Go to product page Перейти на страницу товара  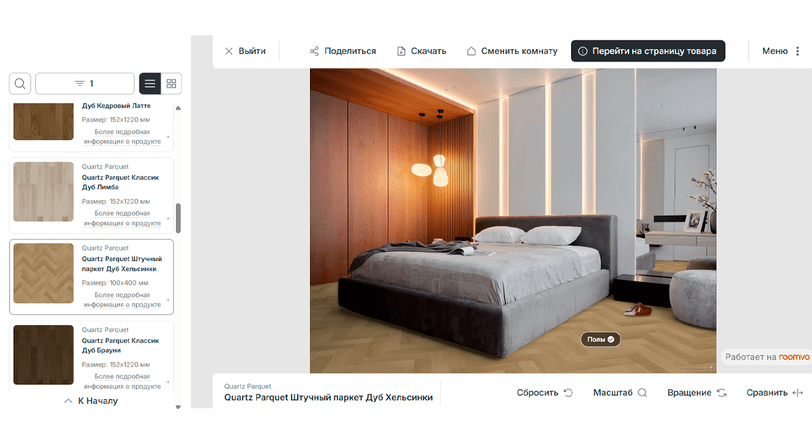click(x=646, y=51)
